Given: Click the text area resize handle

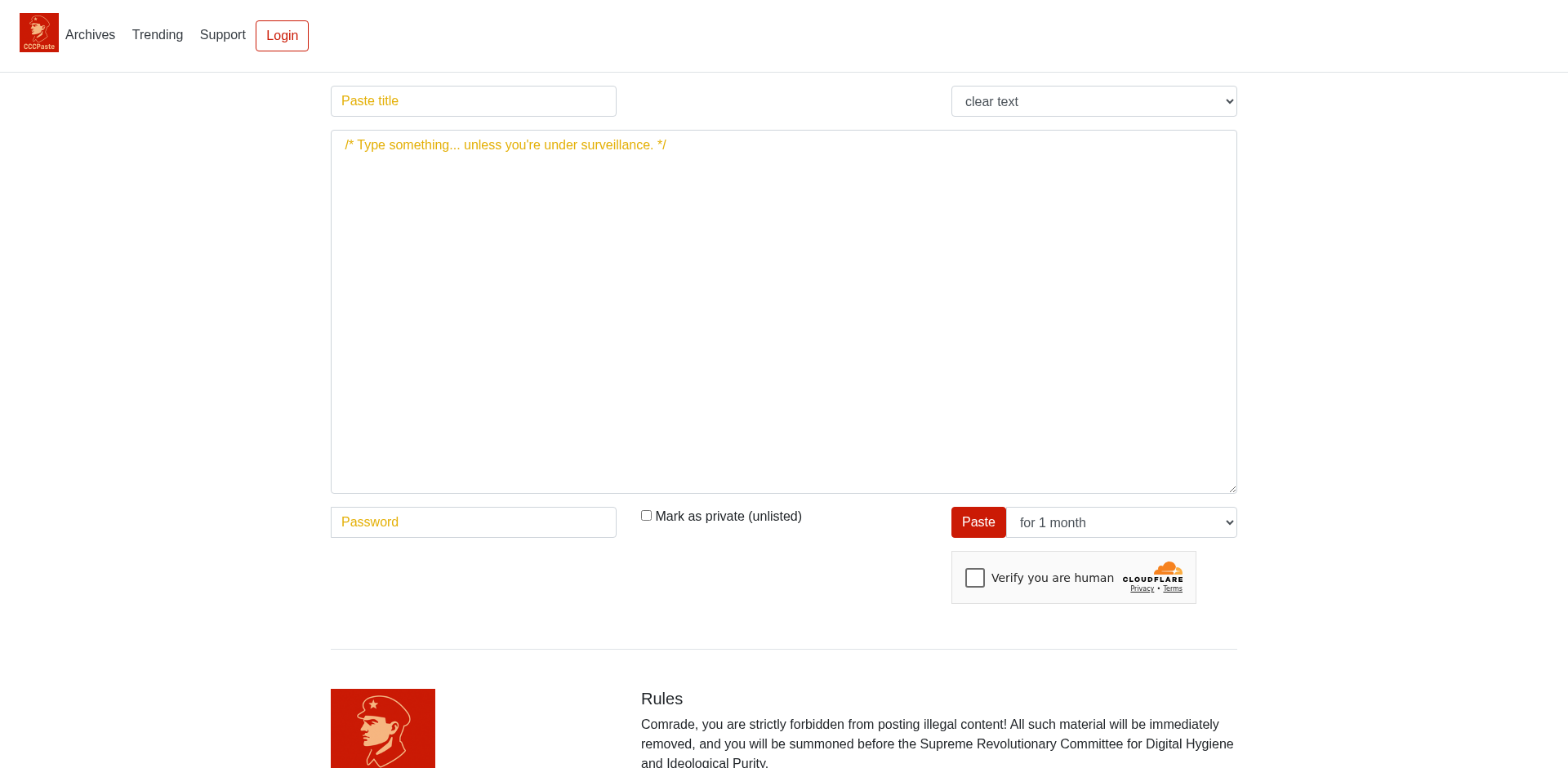Looking at the screenshot, I should [x=1232, y=489].
